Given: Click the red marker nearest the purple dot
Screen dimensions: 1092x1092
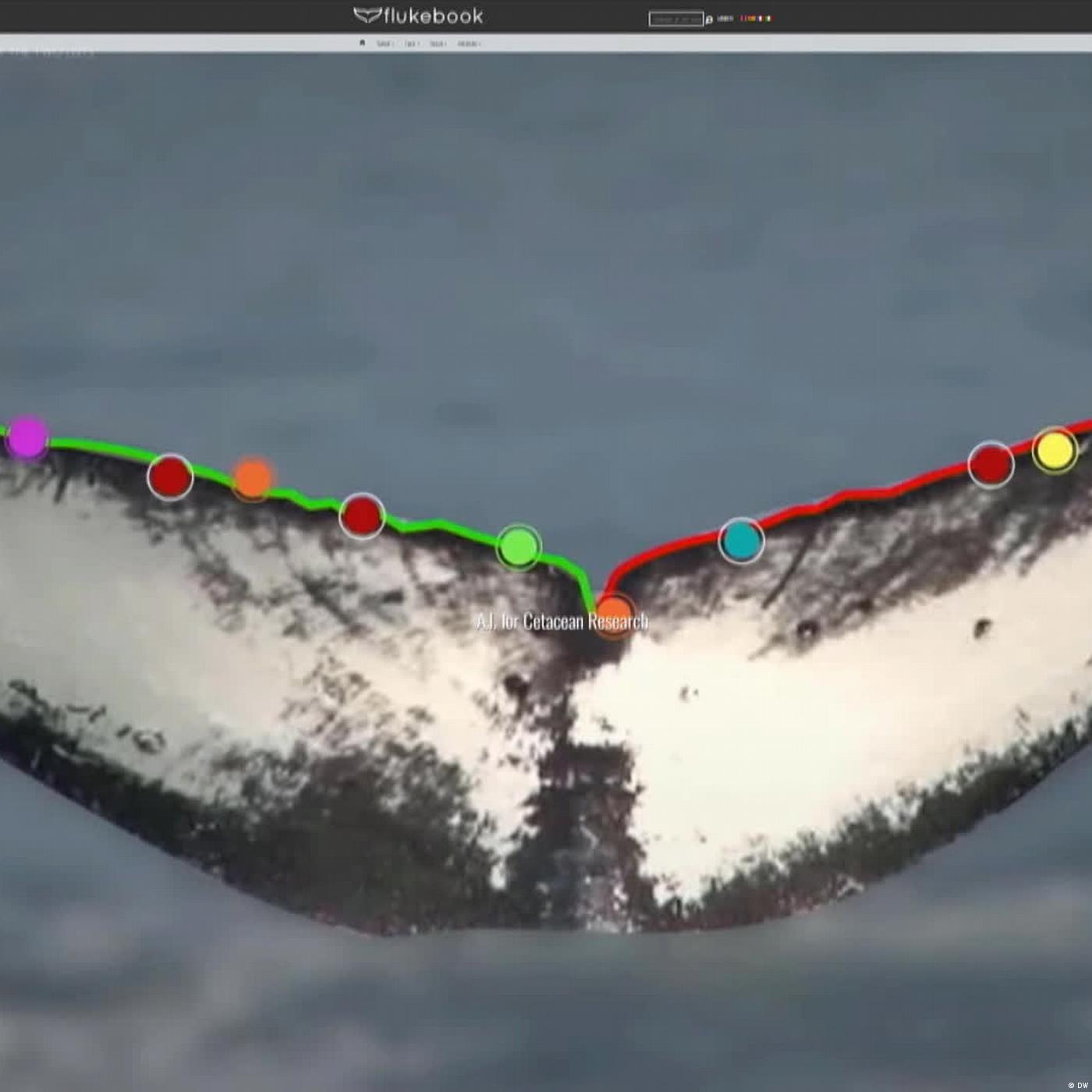Looking at the screenshot, I should 170,477.
